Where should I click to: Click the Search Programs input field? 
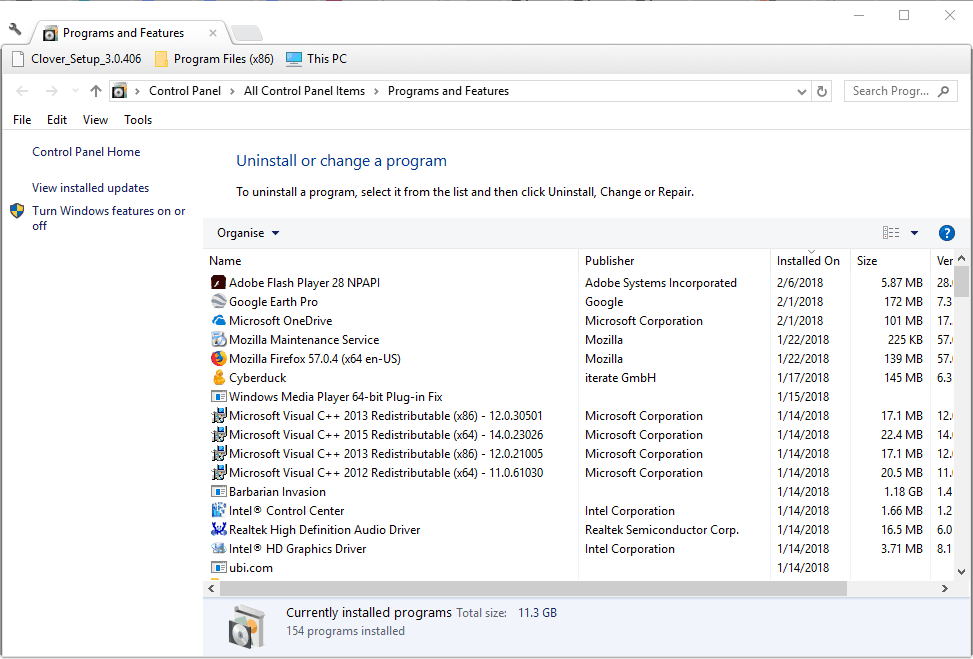890,91
